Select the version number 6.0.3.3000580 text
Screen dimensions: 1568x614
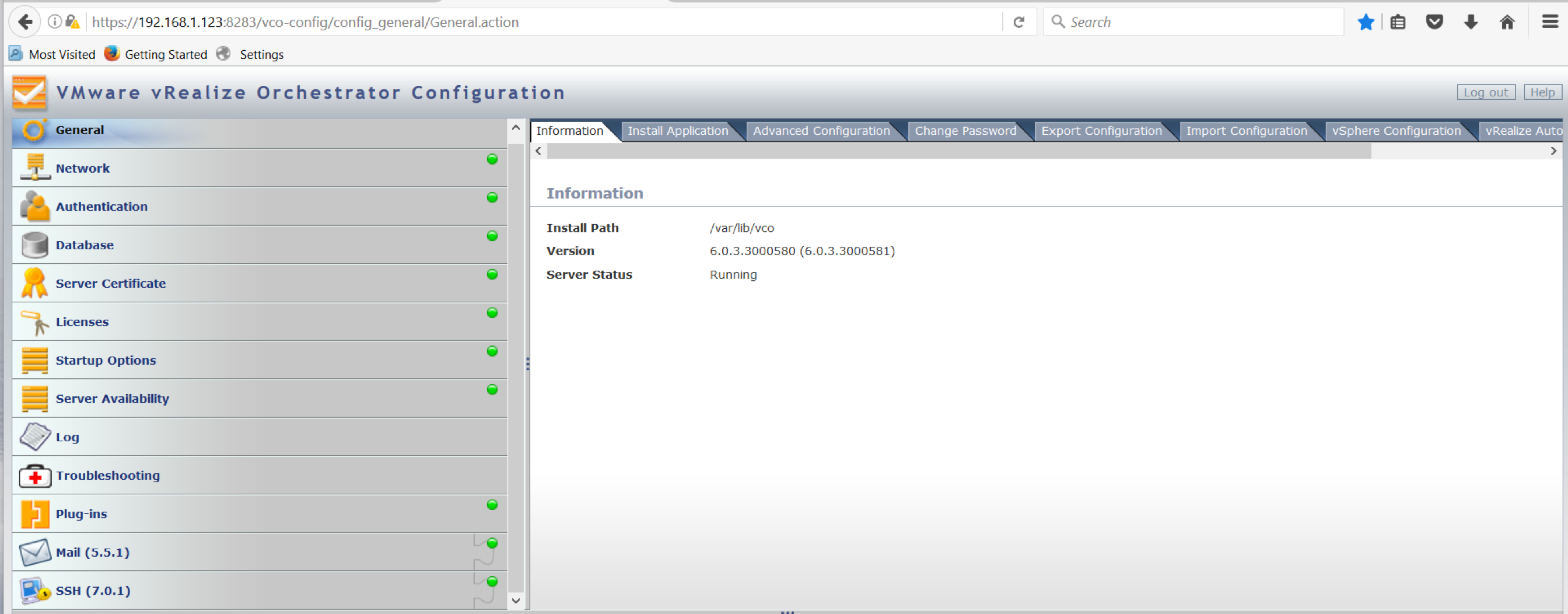(752, 251)
